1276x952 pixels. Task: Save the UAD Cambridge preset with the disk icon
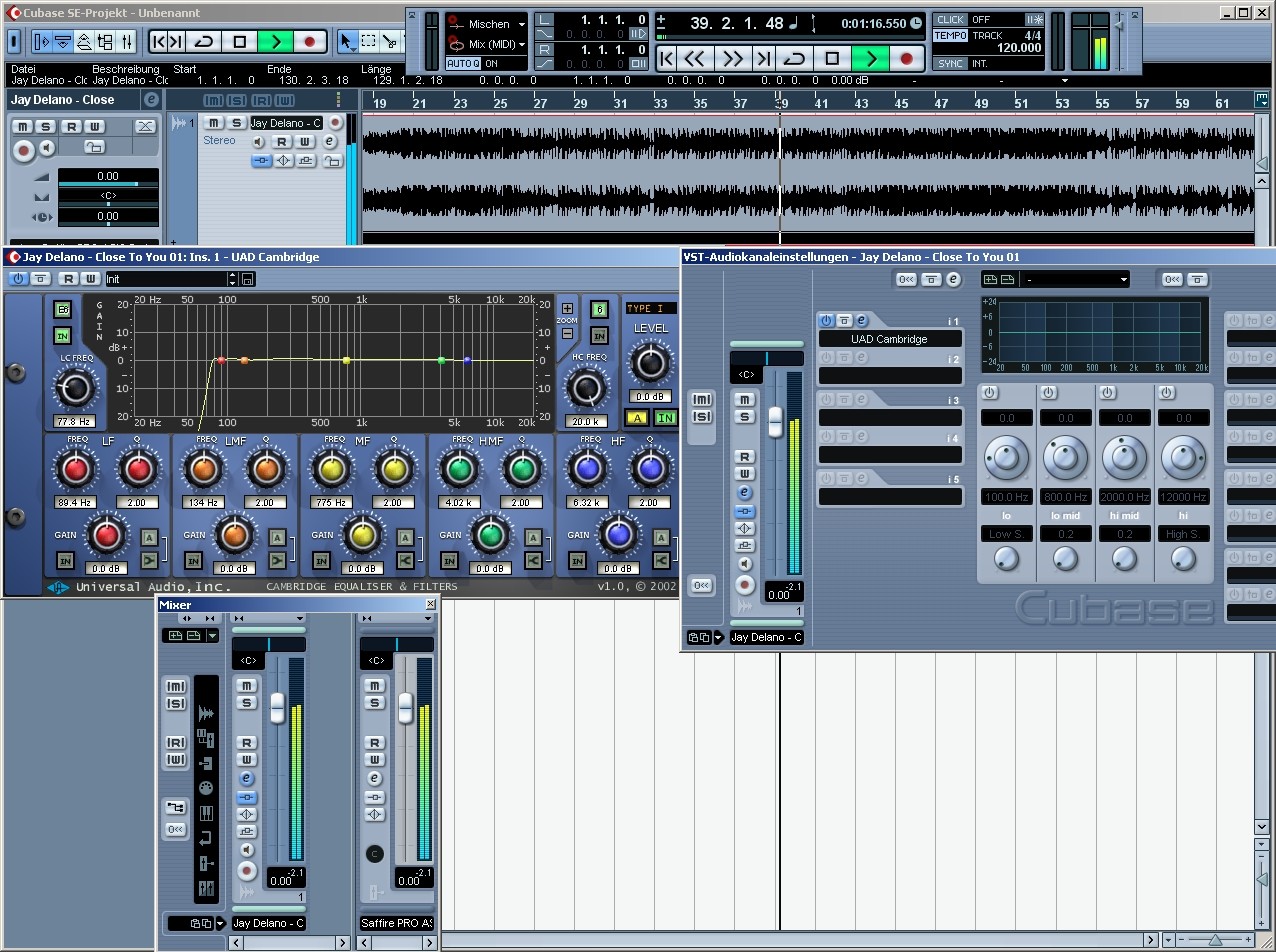click(x=248, y=279)
